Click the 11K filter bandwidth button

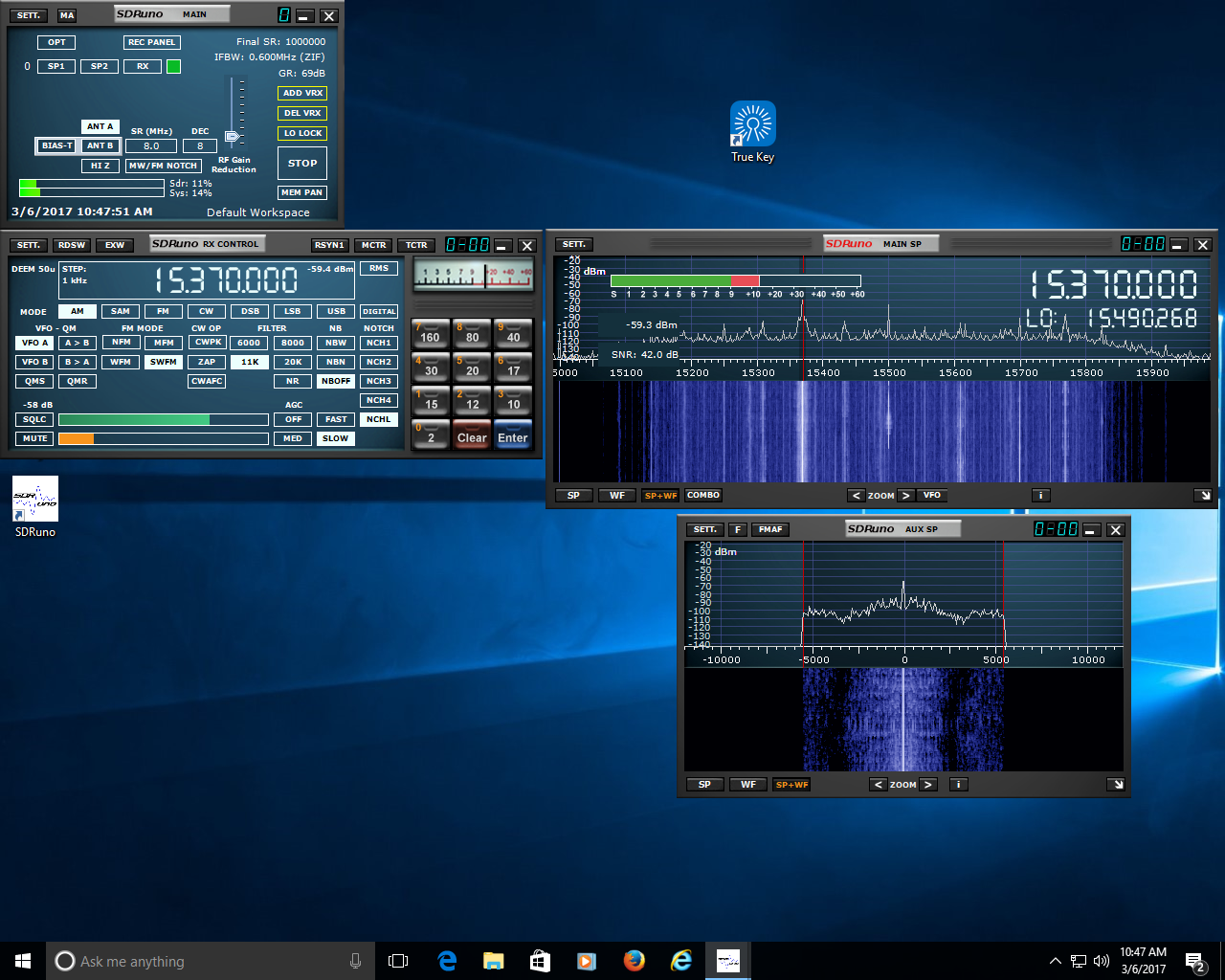pyautogui.click(x=250, y=362)
